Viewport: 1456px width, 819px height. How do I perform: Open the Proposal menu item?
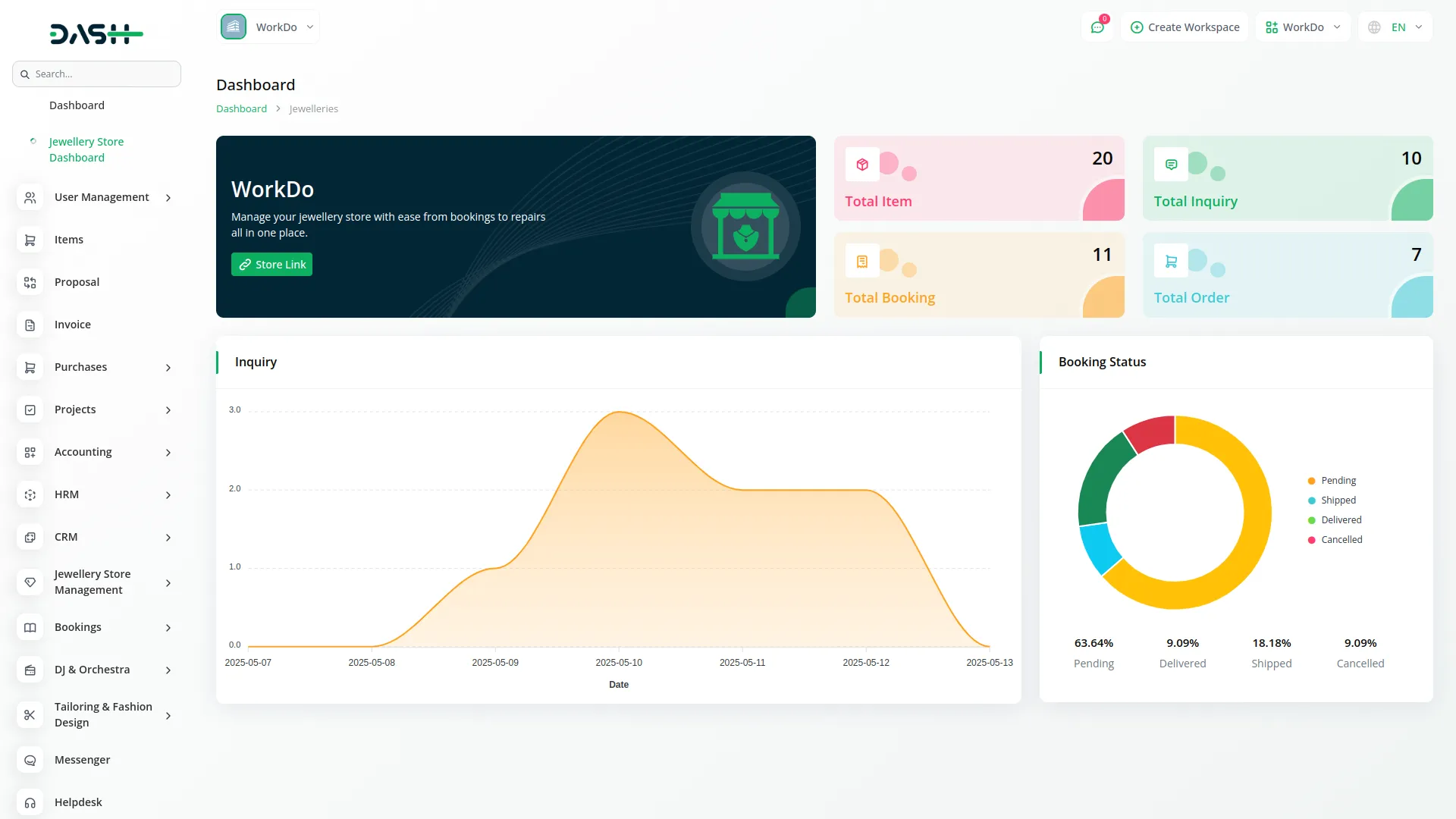pyautogui.click(x=77, y=282)
